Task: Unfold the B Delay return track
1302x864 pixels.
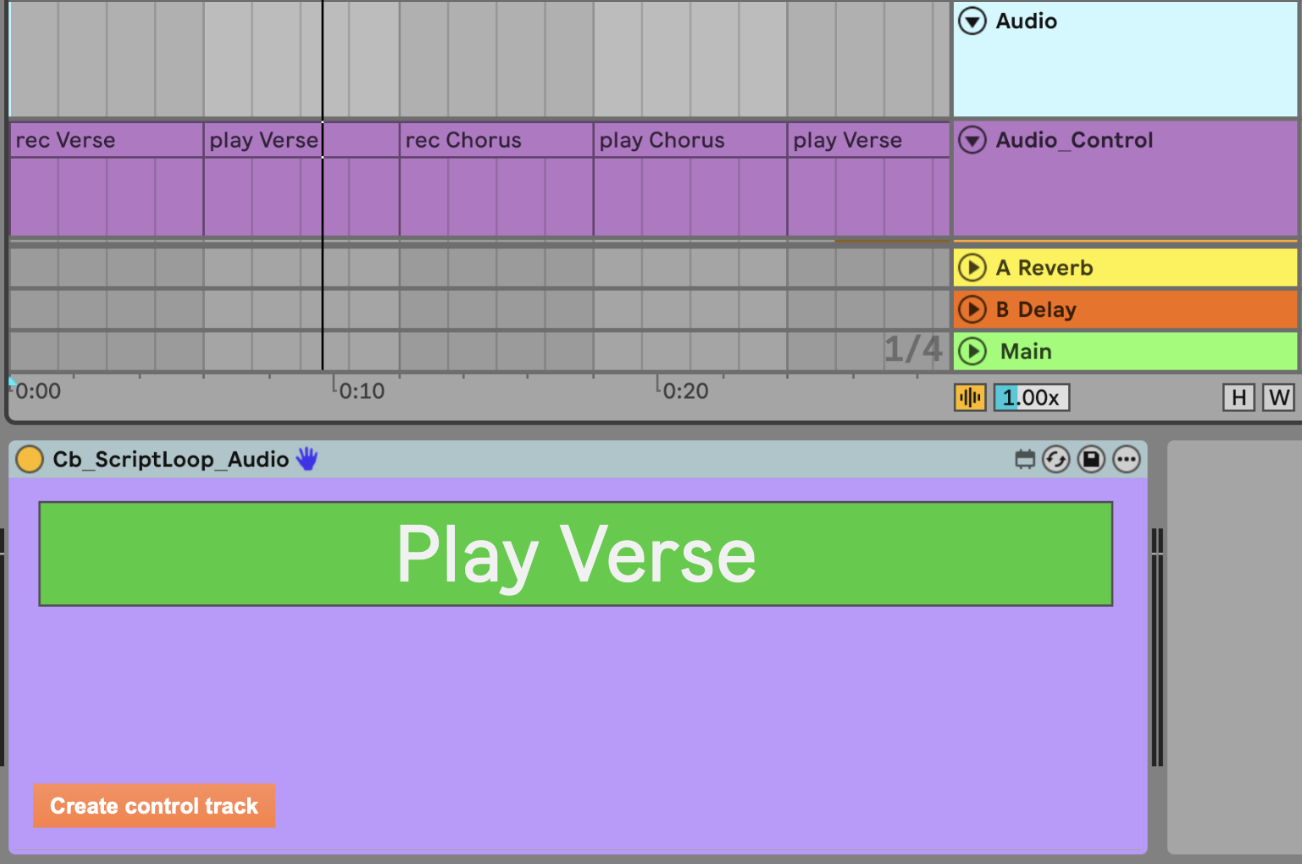Action: click(972, 310)
